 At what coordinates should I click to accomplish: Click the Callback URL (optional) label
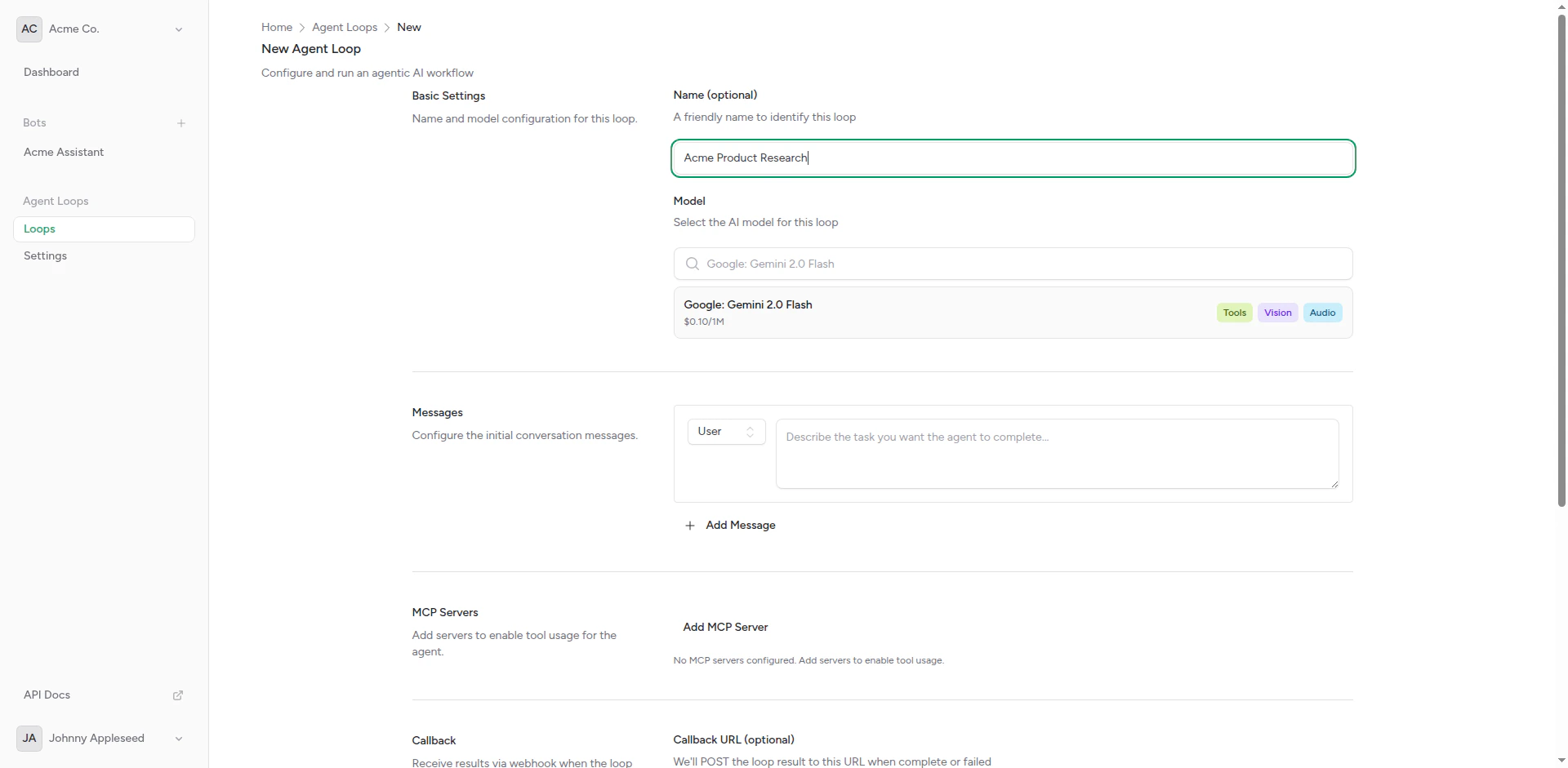(733, 739)
